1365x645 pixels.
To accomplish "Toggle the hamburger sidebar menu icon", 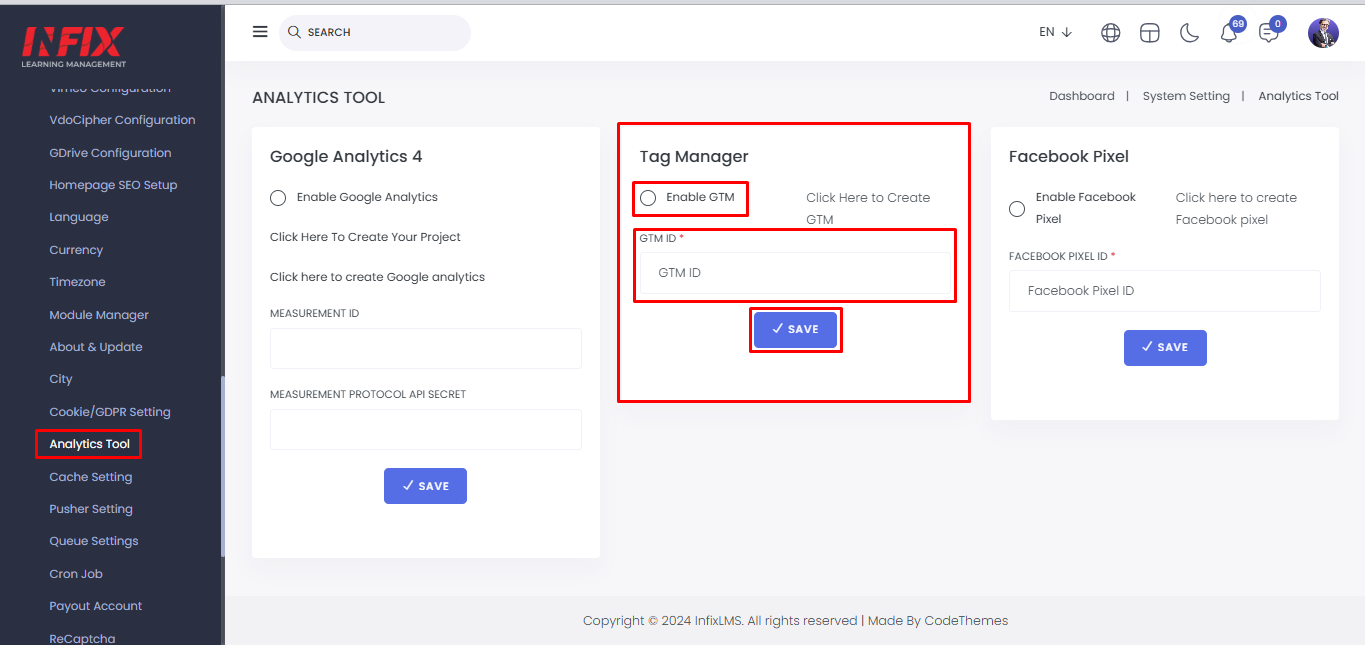I will pyautogui.click(x=260, y=32).
